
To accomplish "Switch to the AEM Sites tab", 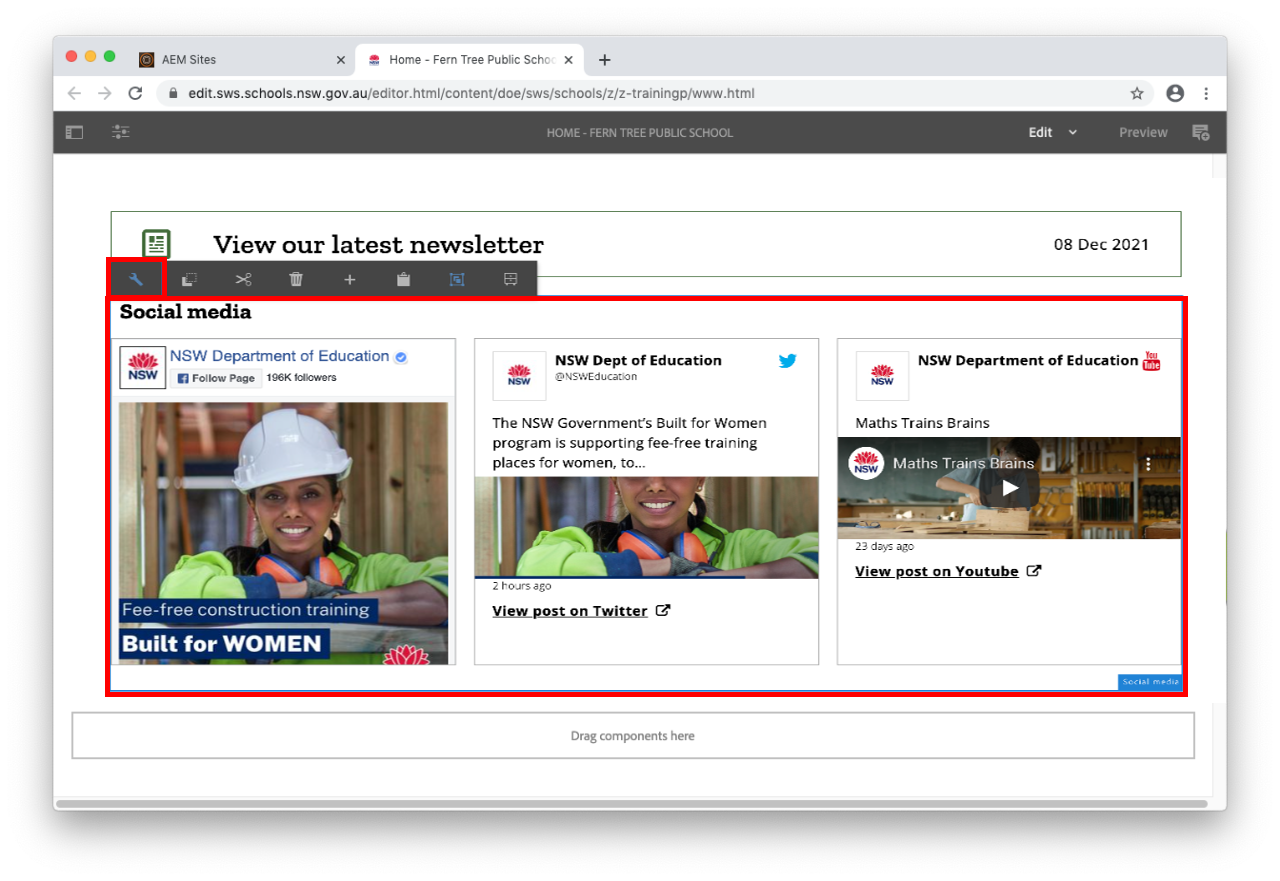I will coord(240,59).
